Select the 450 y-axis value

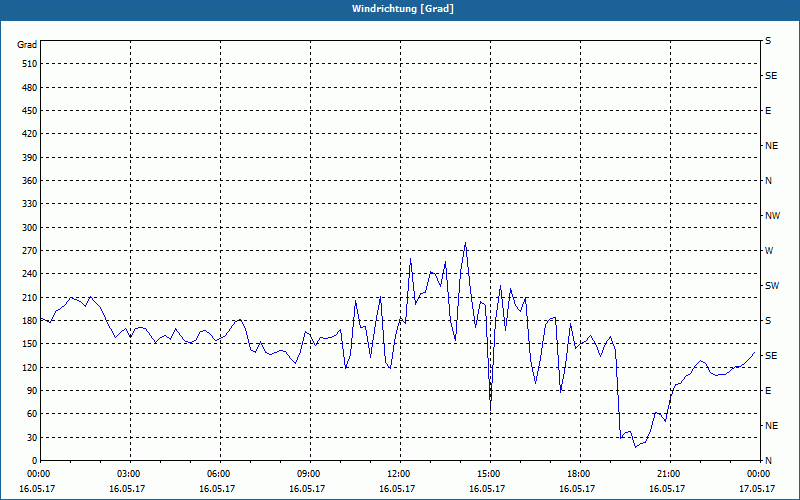click(x=29, y=111)
